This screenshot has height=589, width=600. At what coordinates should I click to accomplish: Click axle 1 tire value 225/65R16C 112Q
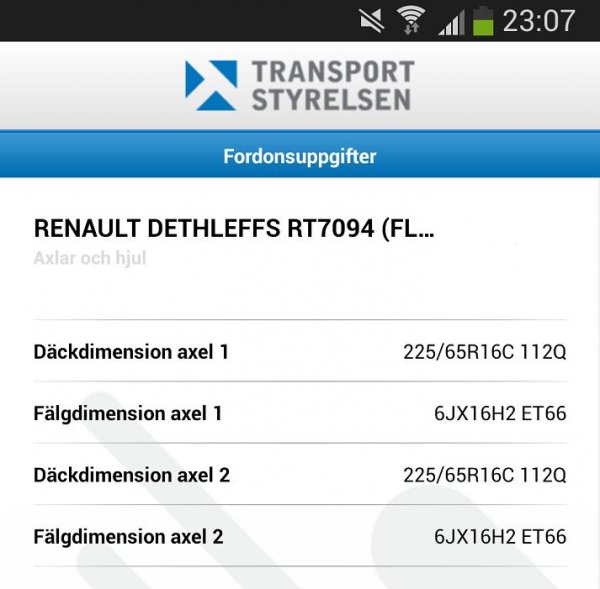click(x=485, y=352)
